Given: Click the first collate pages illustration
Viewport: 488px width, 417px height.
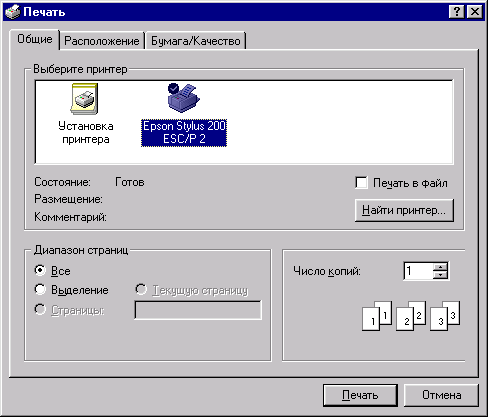Looking at the screenshot, I should 377,316.
